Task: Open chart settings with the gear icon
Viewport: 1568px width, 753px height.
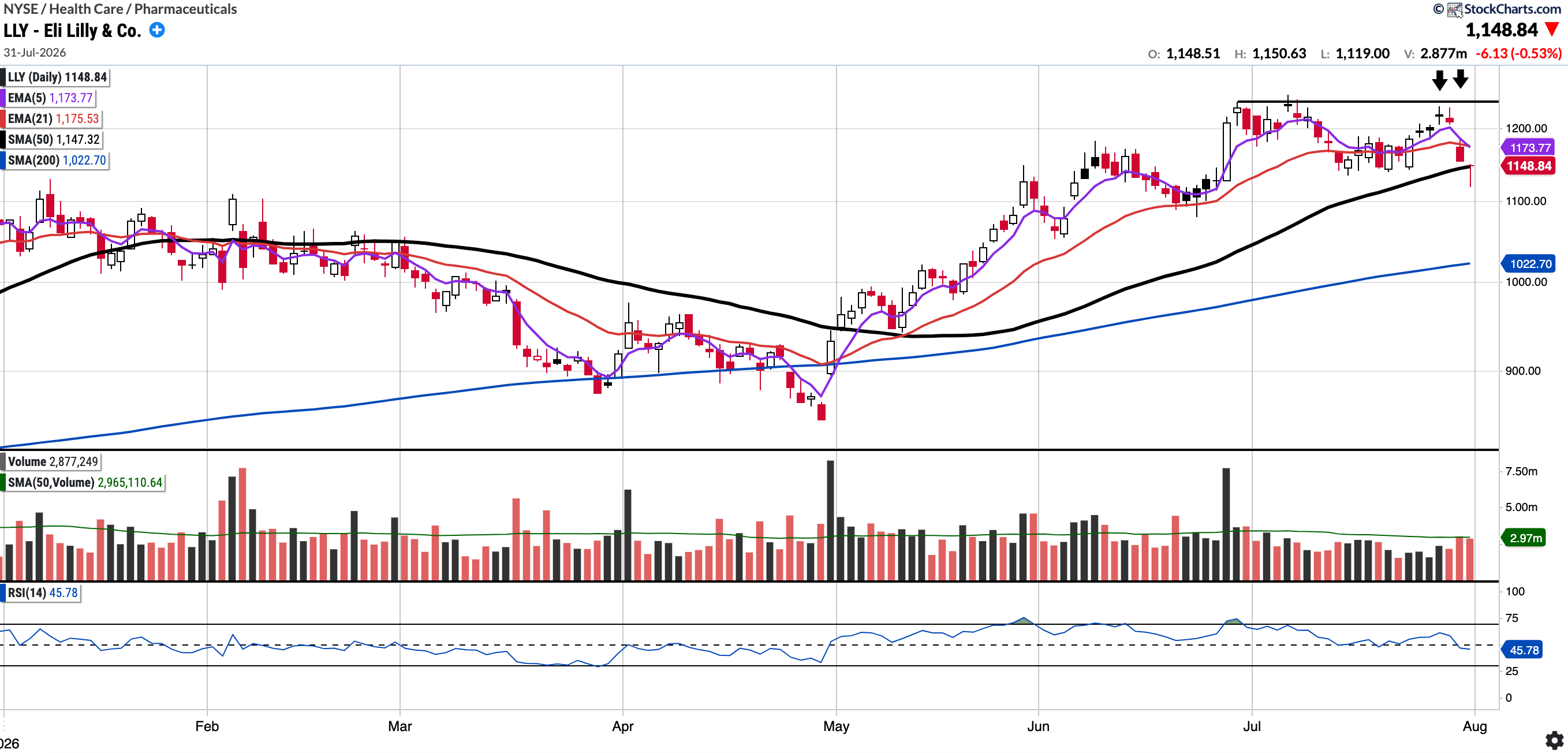Action: pos(1554,740)
